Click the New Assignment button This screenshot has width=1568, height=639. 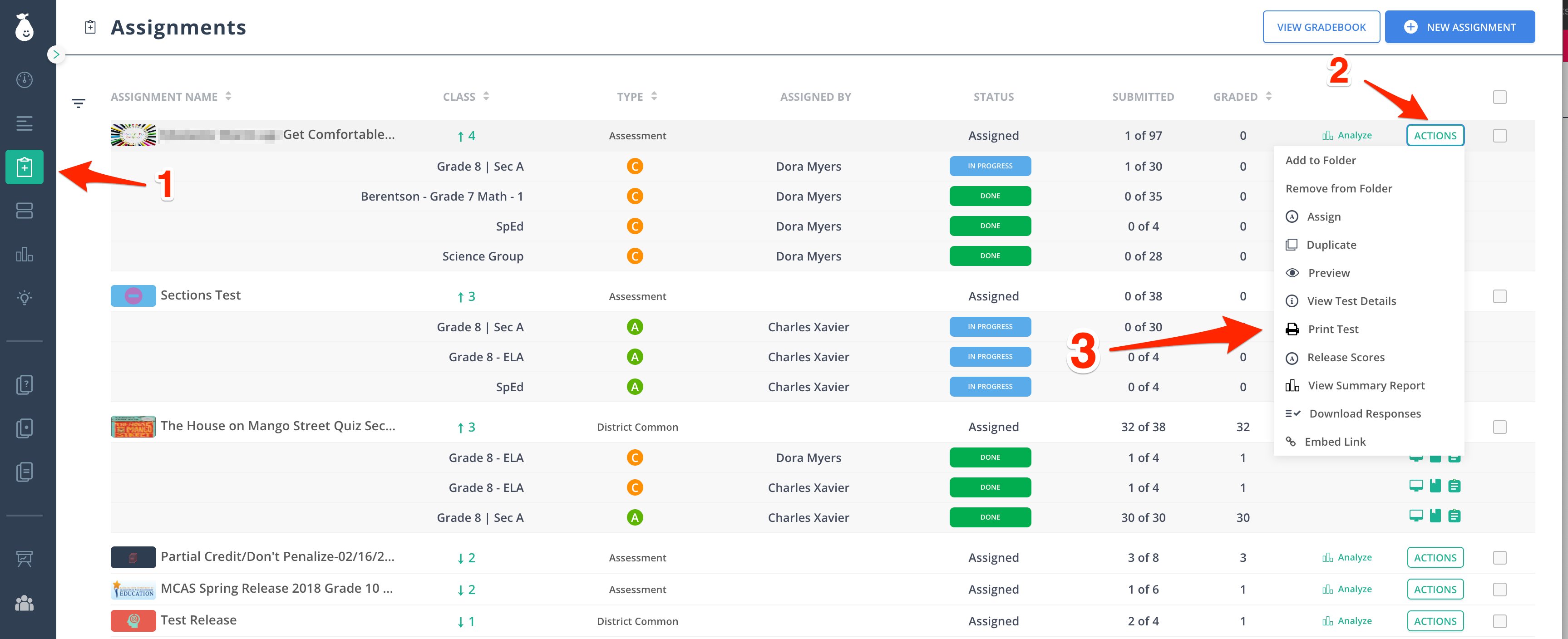pos(1459,27)
